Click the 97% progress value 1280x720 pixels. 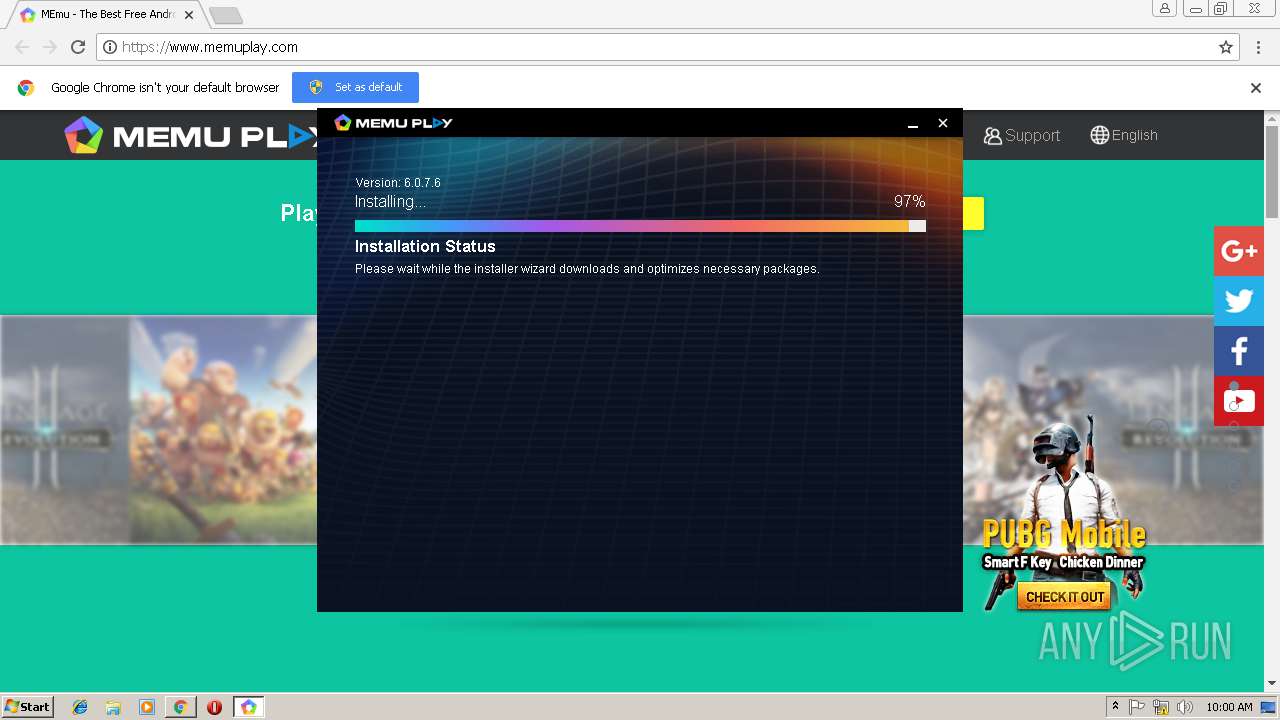click(x=910, y=201)
